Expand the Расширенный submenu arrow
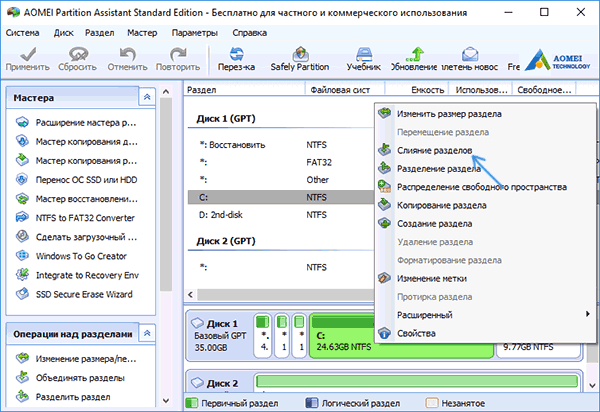 click(x=587, y=314)
